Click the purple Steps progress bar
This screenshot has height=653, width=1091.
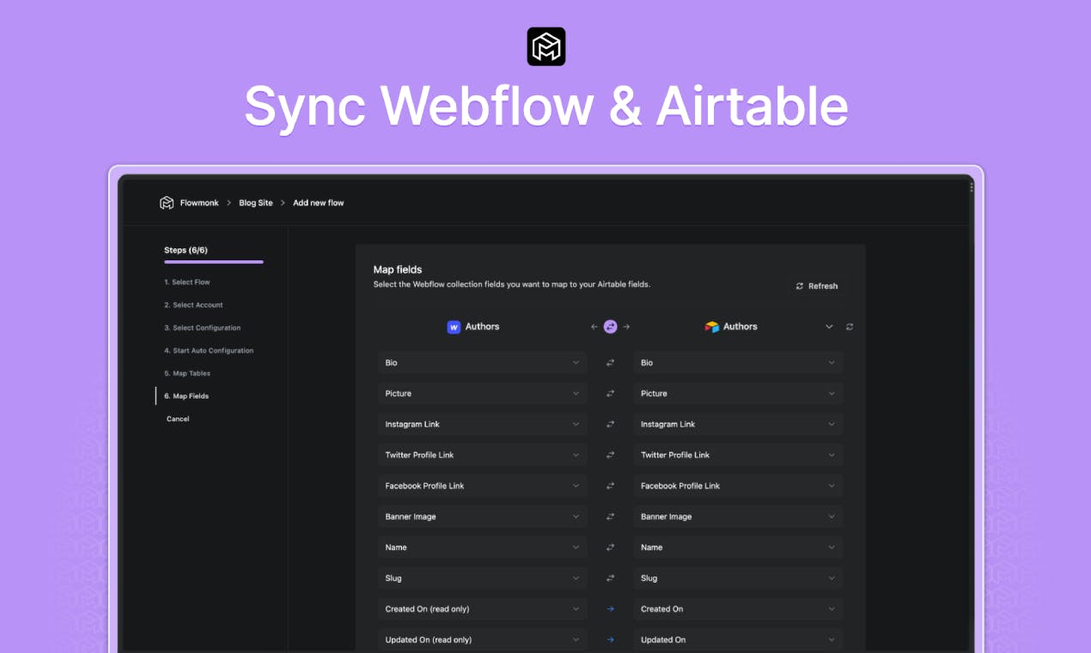click(x=213, y=262)
